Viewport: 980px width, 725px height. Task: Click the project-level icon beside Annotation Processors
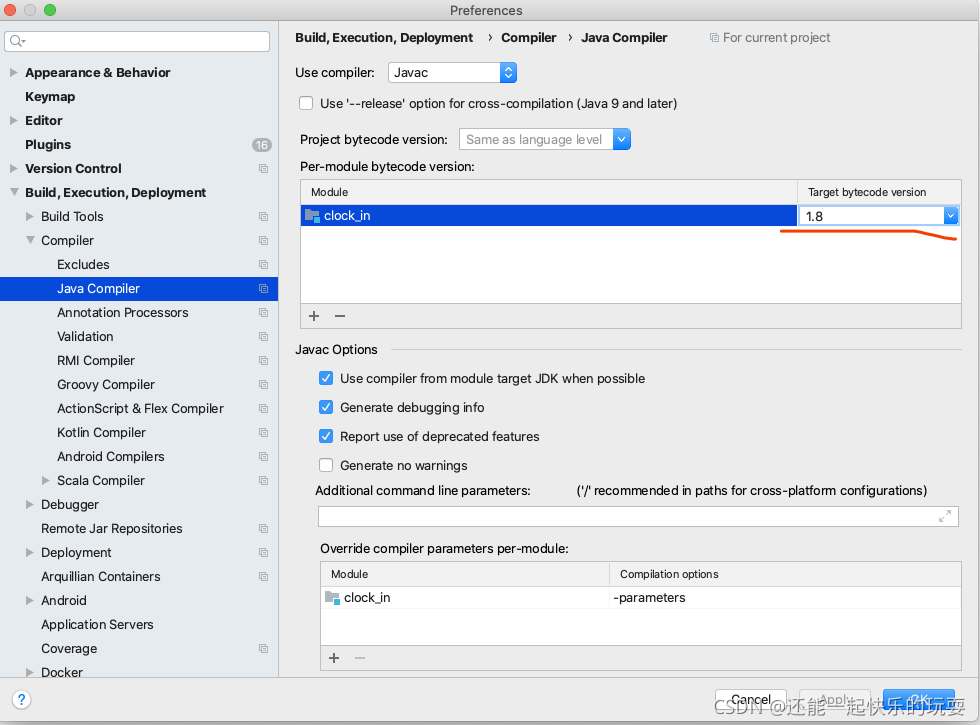click(x=264, y=312)
